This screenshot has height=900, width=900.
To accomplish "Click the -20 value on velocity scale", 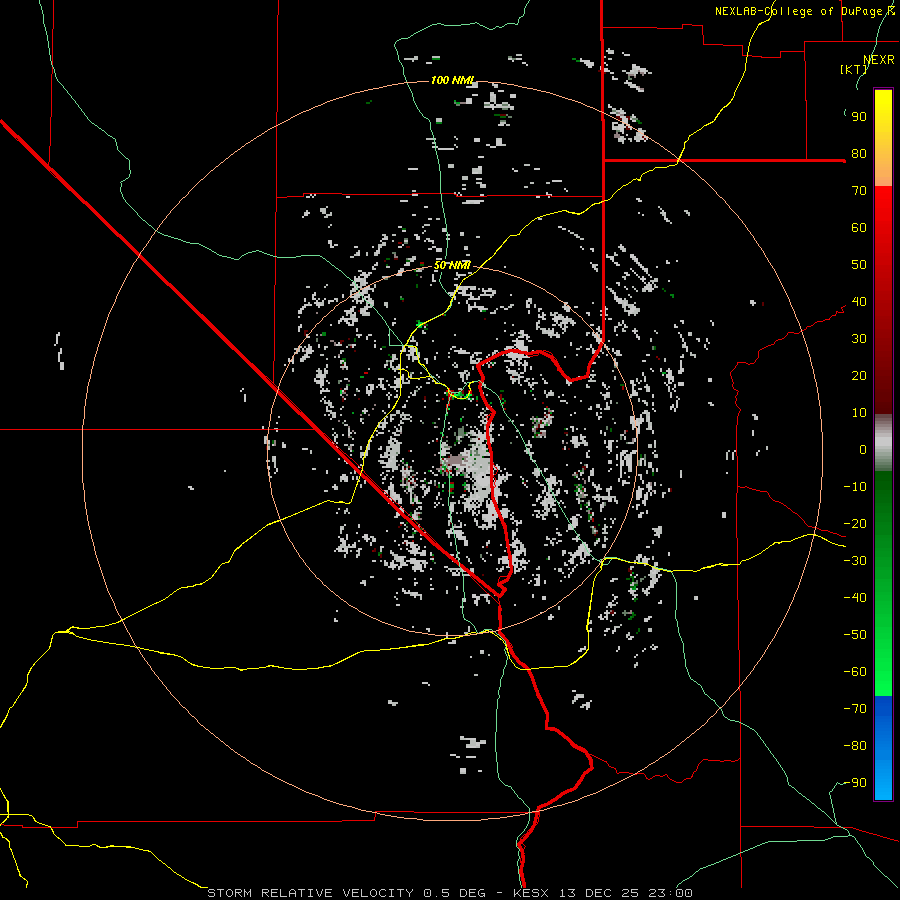I will pos(855,524).
